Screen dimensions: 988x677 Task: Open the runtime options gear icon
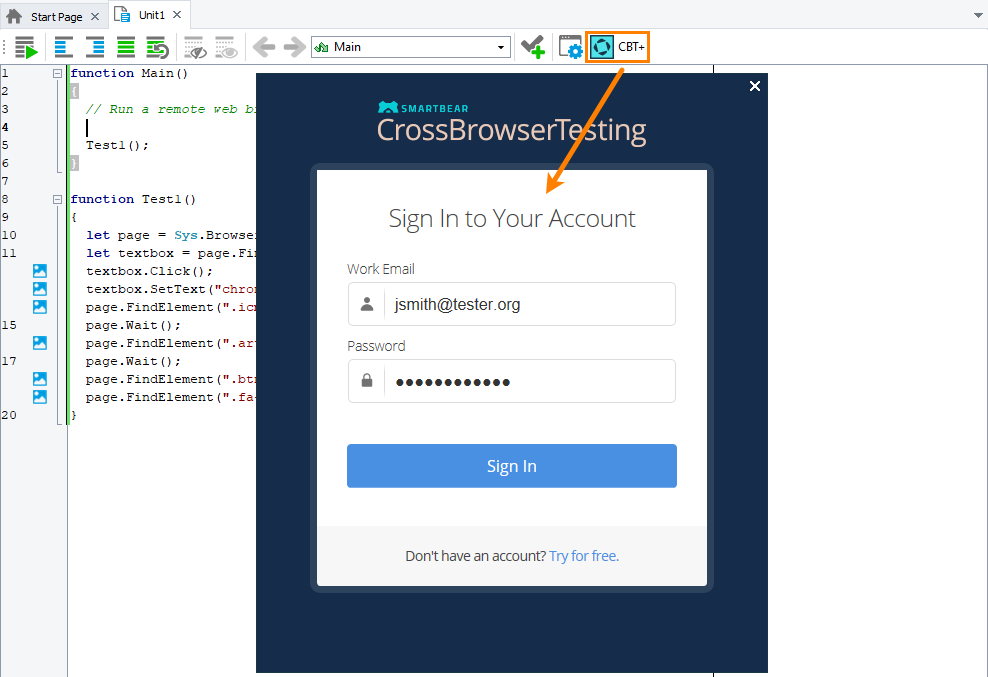pos(570,46)
